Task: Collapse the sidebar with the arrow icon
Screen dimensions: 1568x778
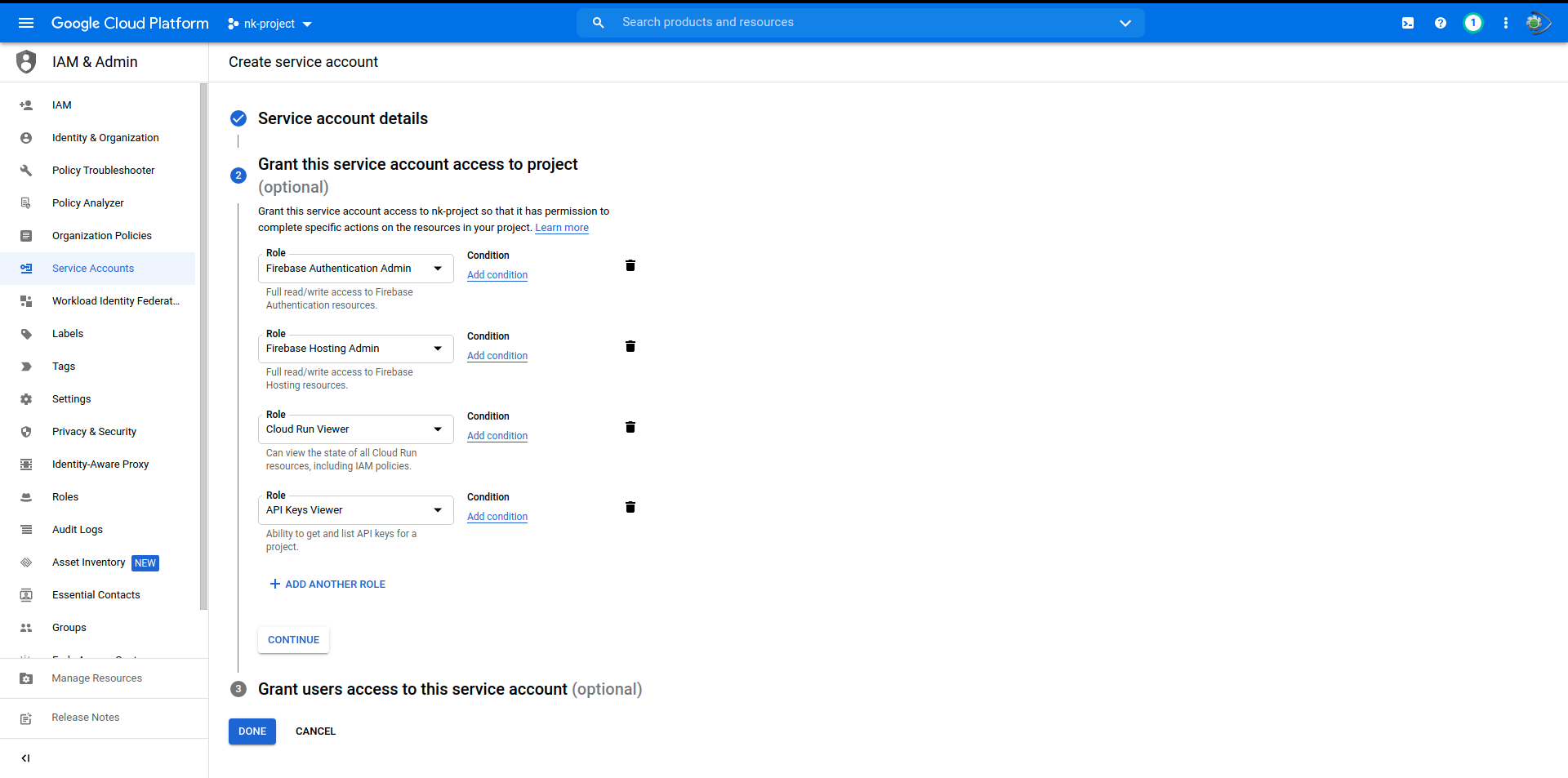Action: tap(26, 758)
